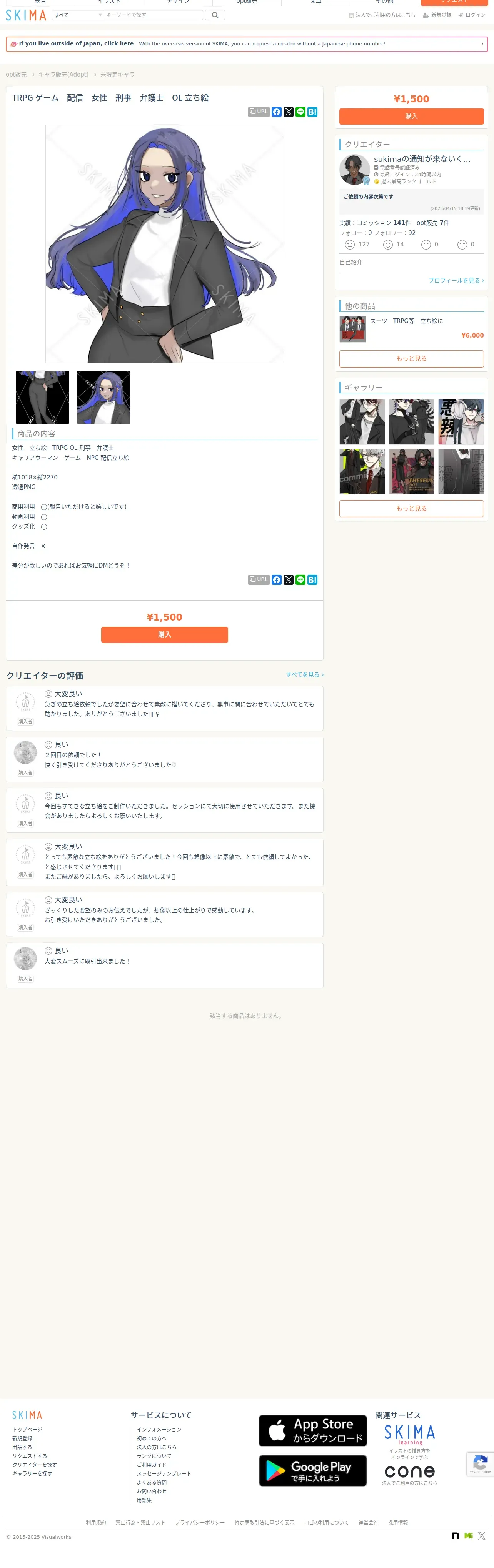494x1568 pixels.
Task: Open footer link 採用情報
Action: pyautogui.click(x=398, y=1523)
